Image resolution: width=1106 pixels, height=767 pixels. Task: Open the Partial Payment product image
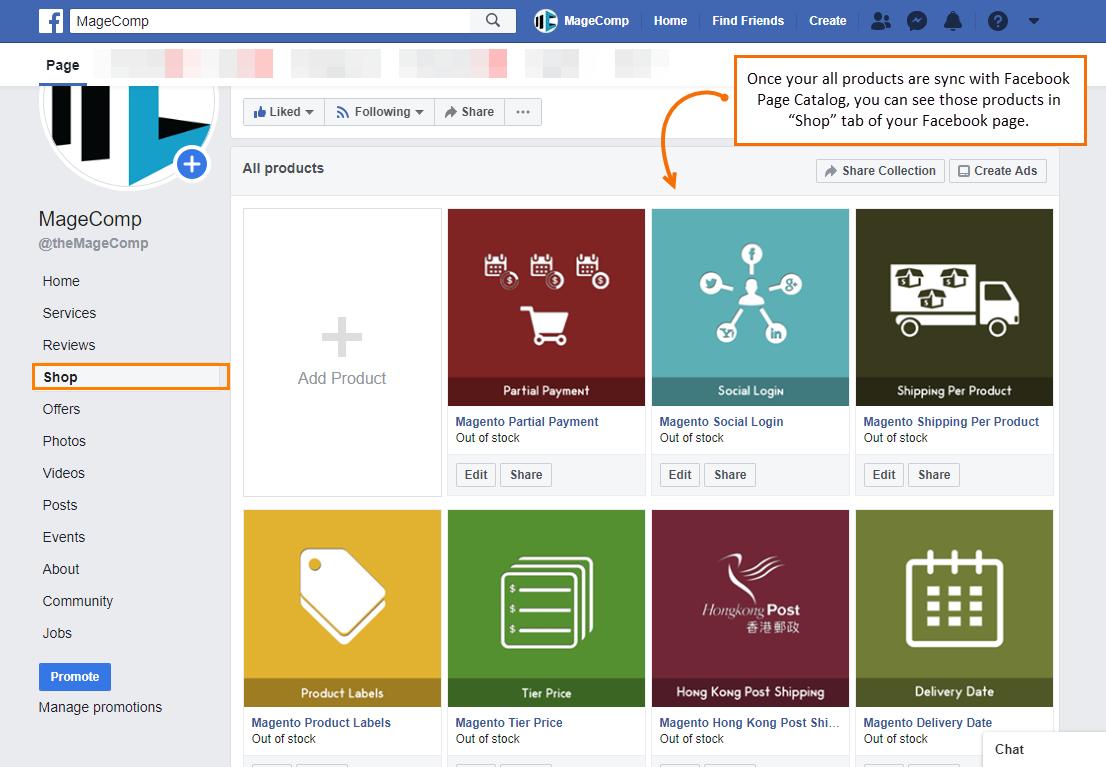click(546, 307)
